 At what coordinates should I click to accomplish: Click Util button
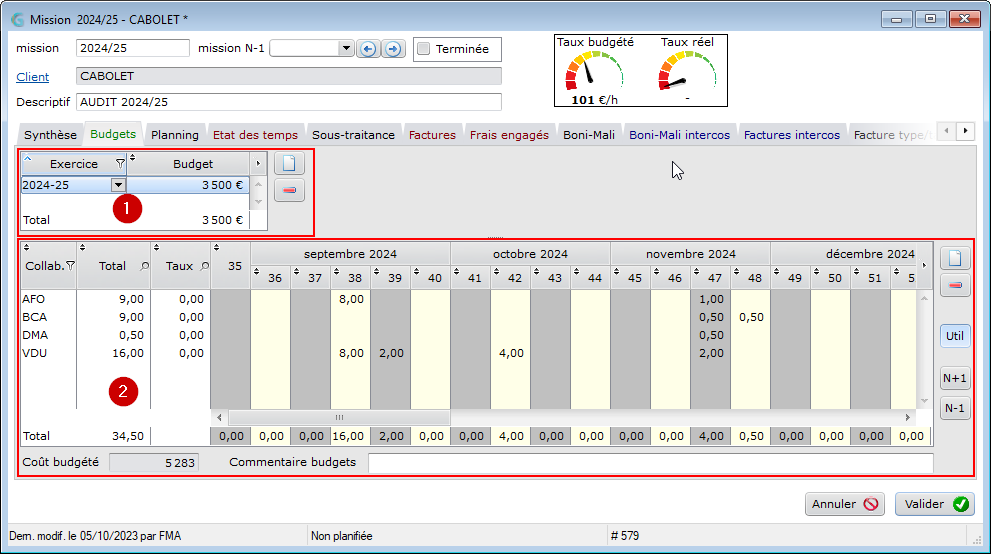click(955, 336)
